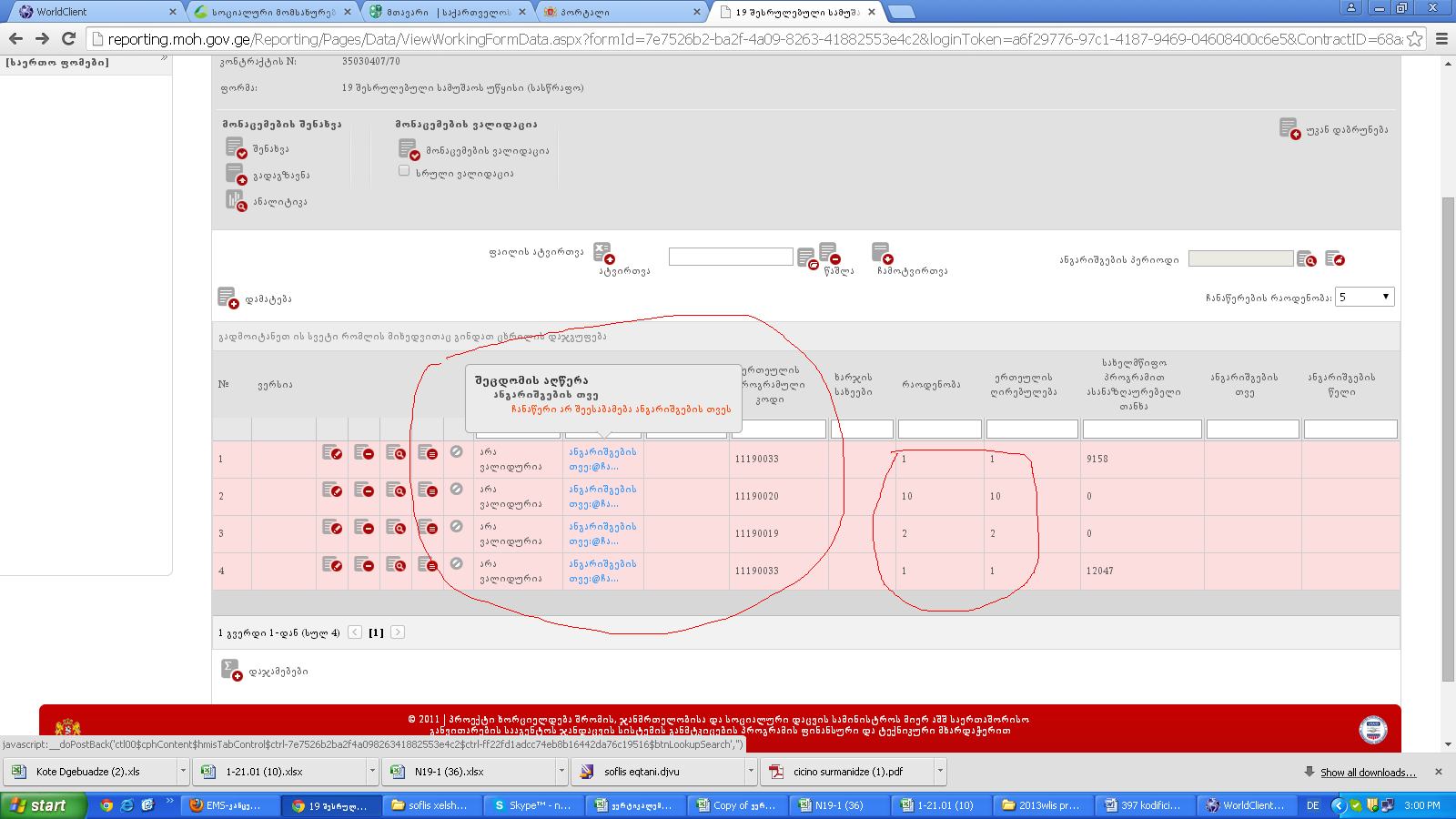Click the Show all downloads link
This screenshot has height=819, width=1456.
click(1368, 773)
